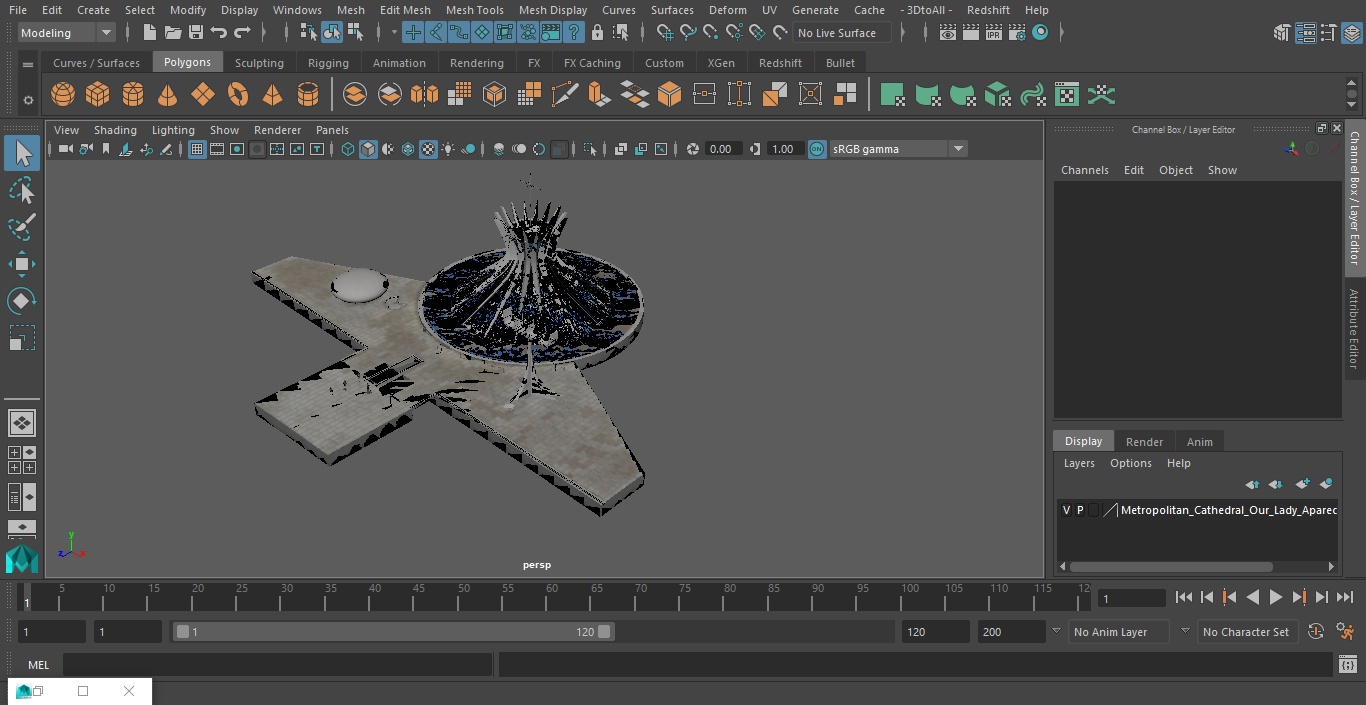
Task: Toggle wireframe on shaded cube icon
Action: pyautogui.click(x=368, y=149)
